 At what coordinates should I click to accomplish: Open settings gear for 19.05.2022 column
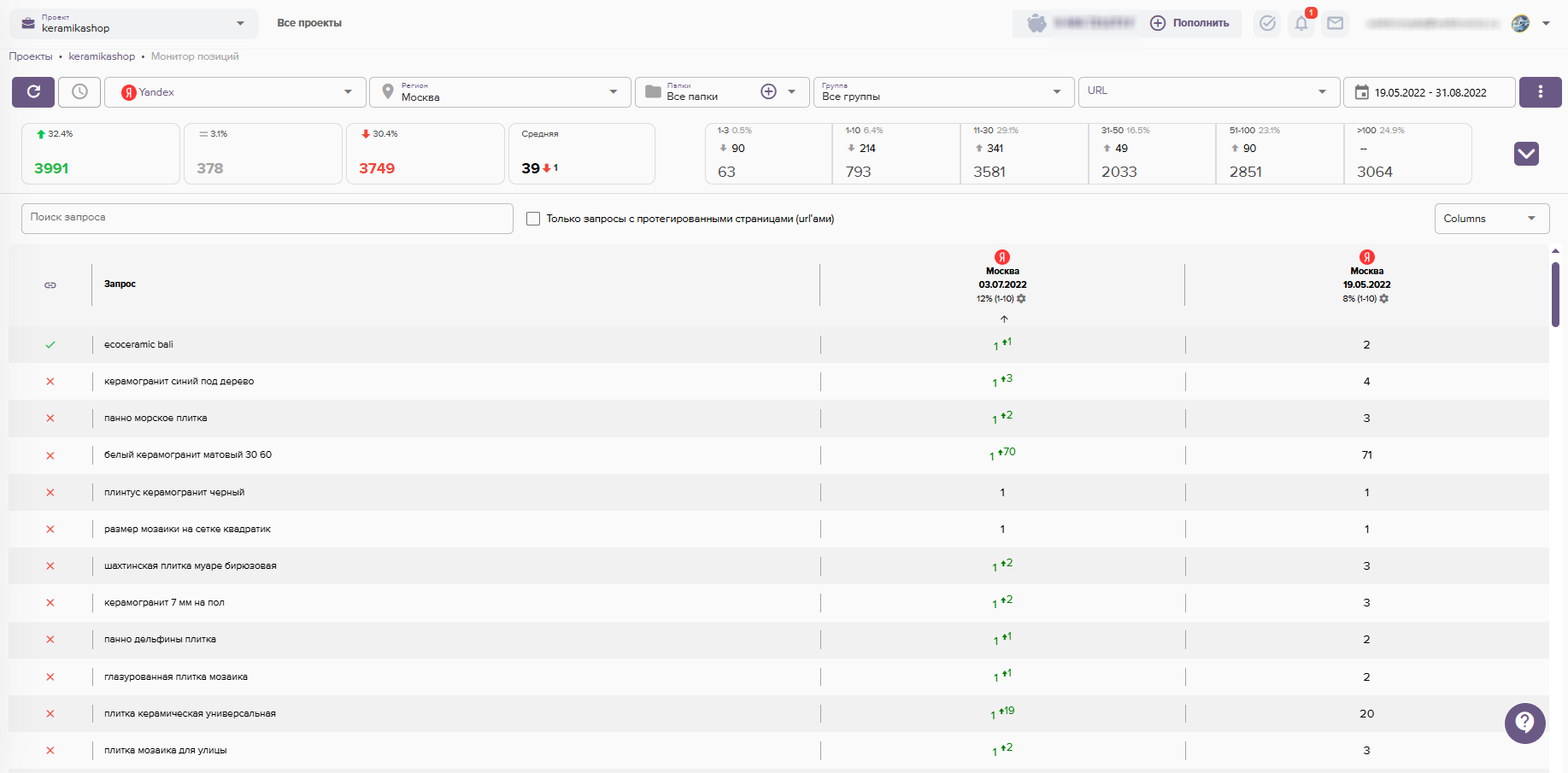pyautogui.click(x=1384, y=299)
